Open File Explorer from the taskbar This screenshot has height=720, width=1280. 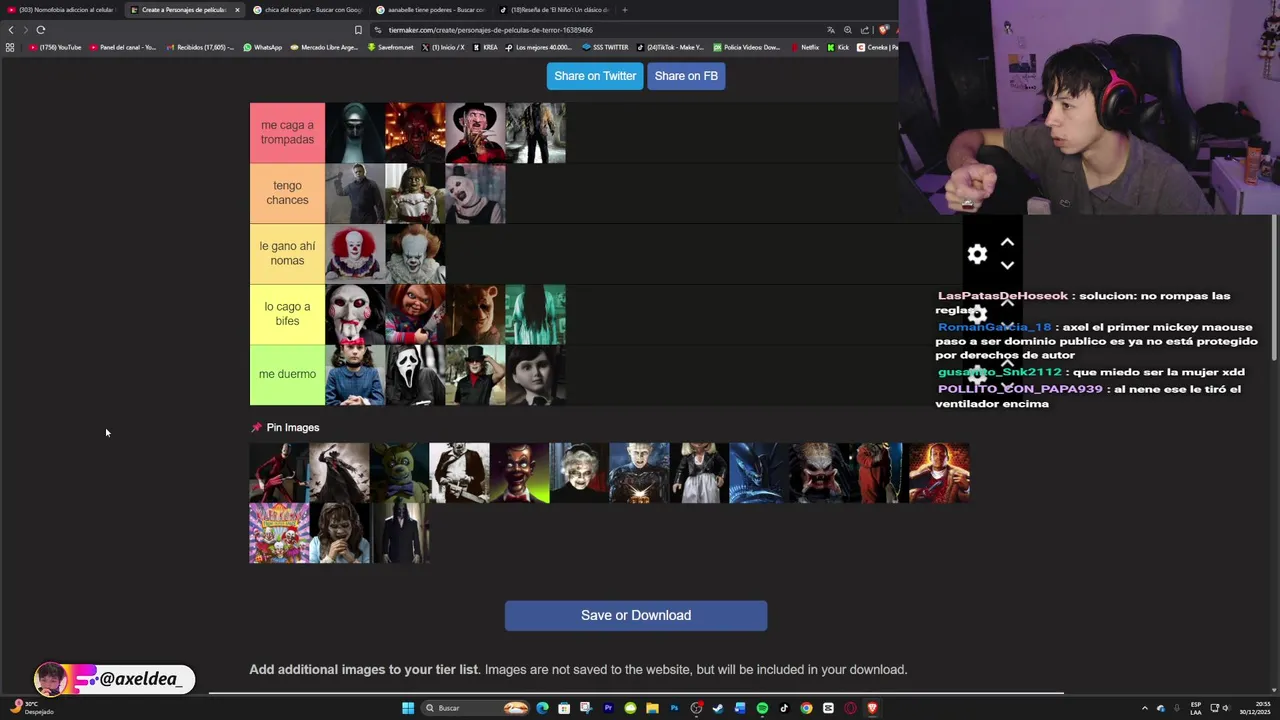653,708
